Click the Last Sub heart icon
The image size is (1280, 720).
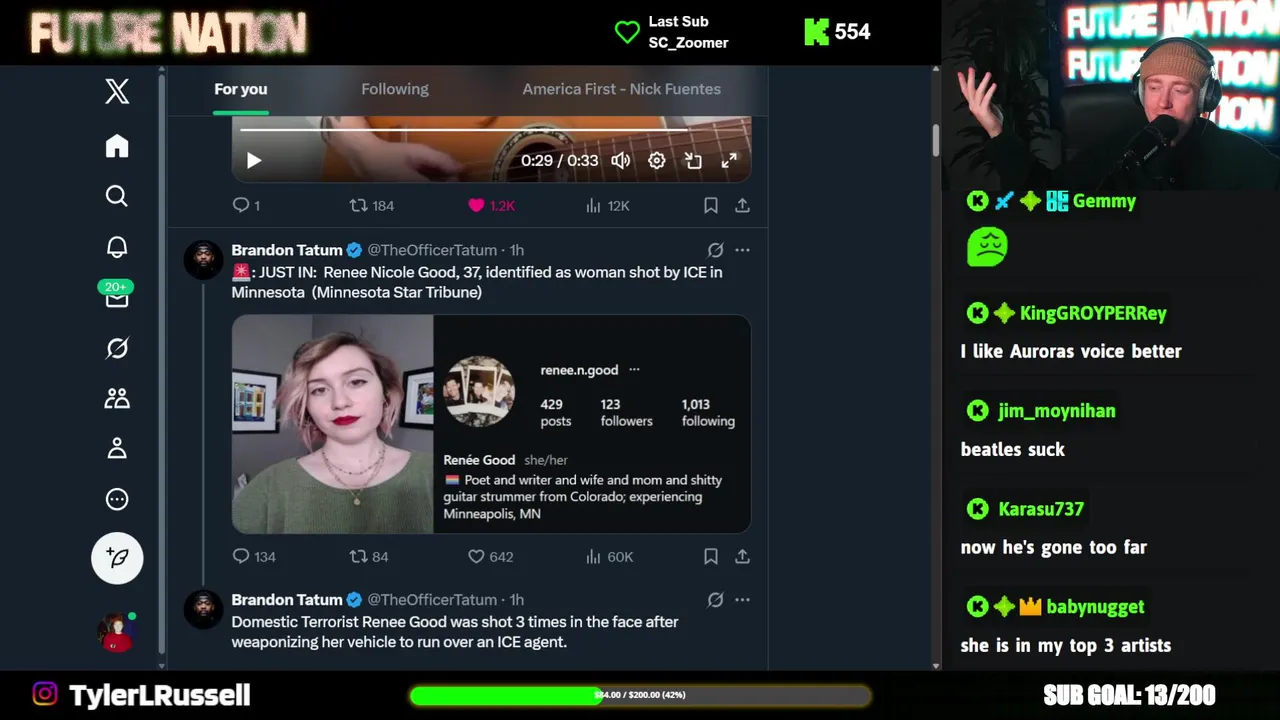(627, 32)
